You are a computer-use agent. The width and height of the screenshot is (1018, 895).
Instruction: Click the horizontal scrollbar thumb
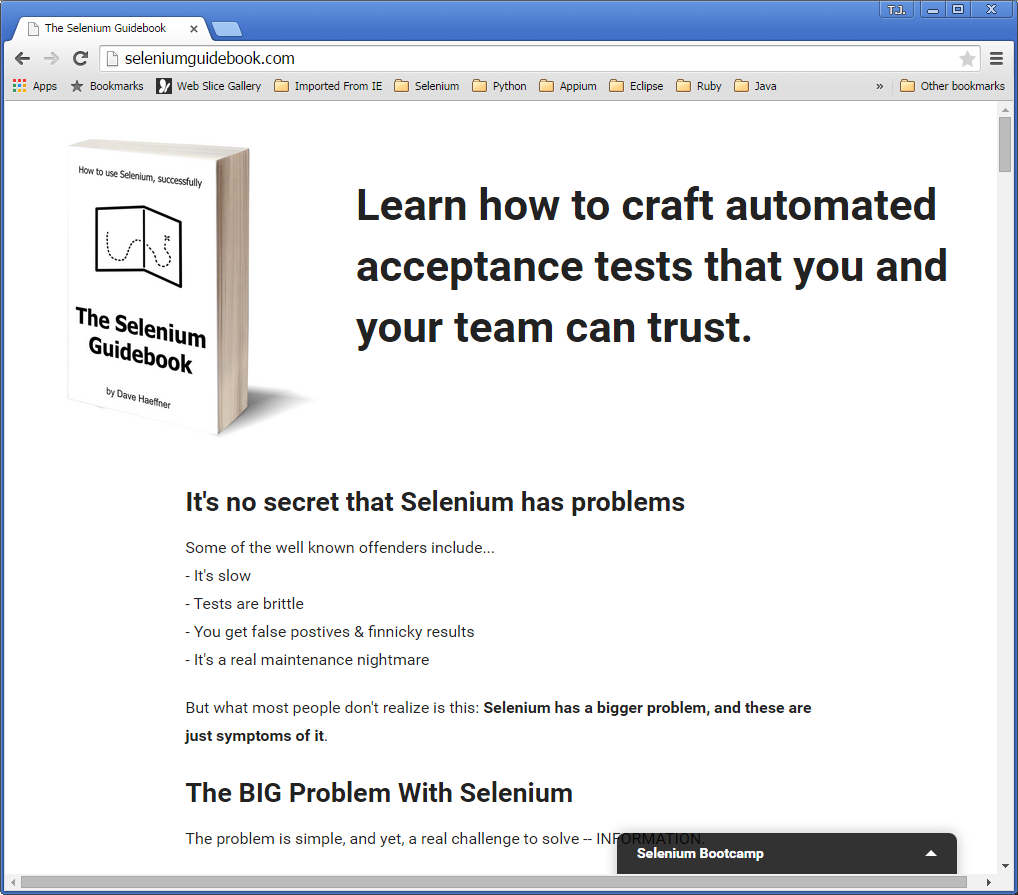[x=493, y=882]
